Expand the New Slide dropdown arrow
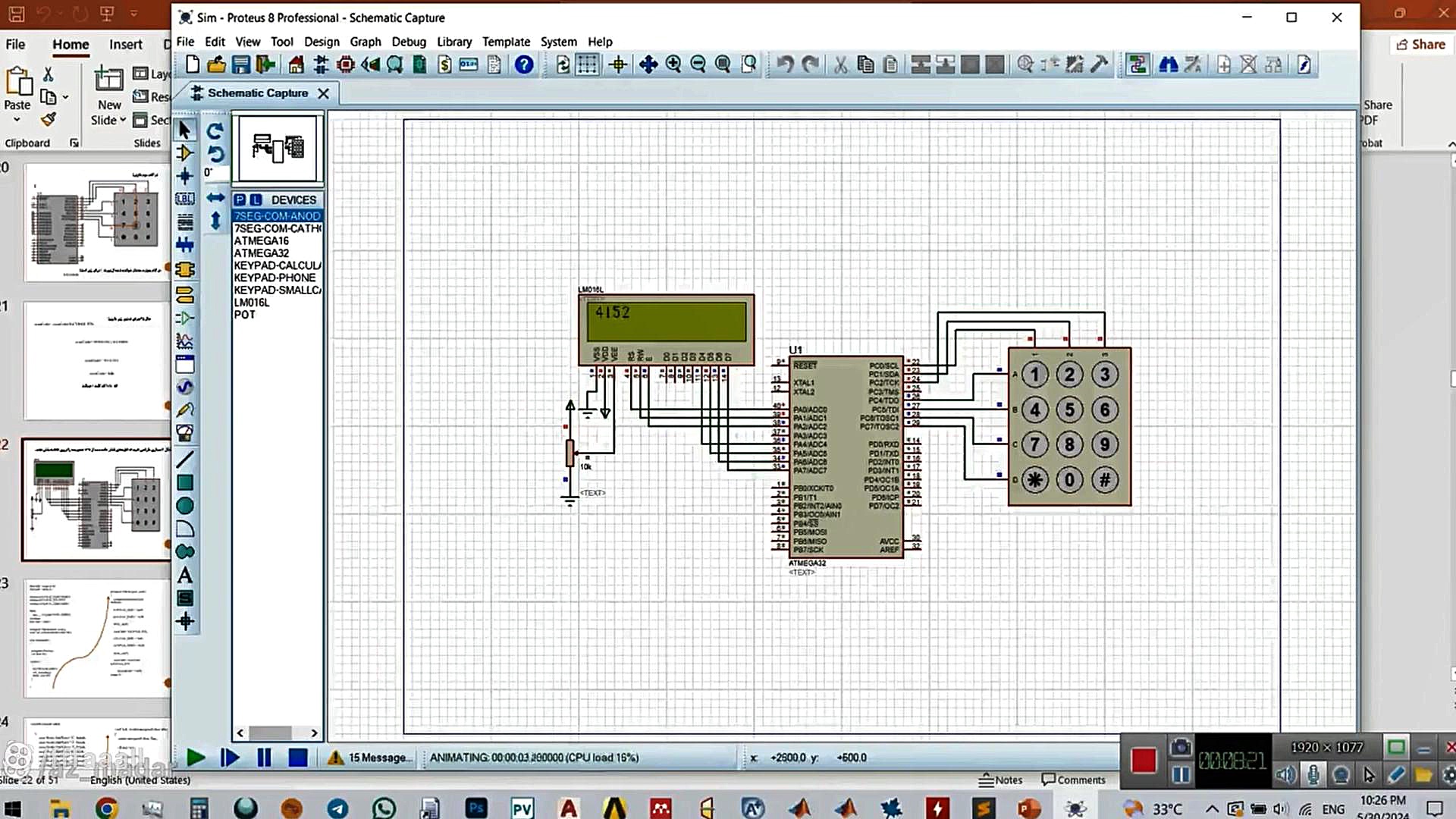This screenshot has width=1456, height=819. coord(123,121)
